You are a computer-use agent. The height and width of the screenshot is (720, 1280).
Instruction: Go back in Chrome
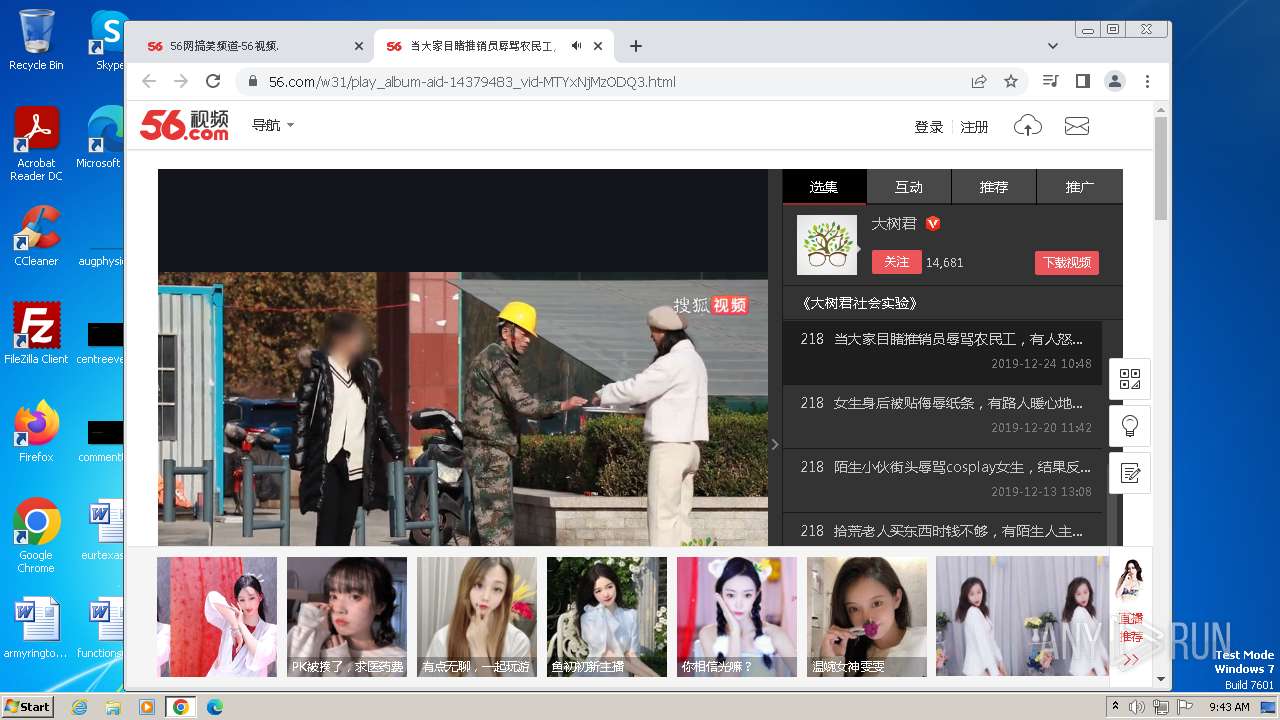coord(149,81)
